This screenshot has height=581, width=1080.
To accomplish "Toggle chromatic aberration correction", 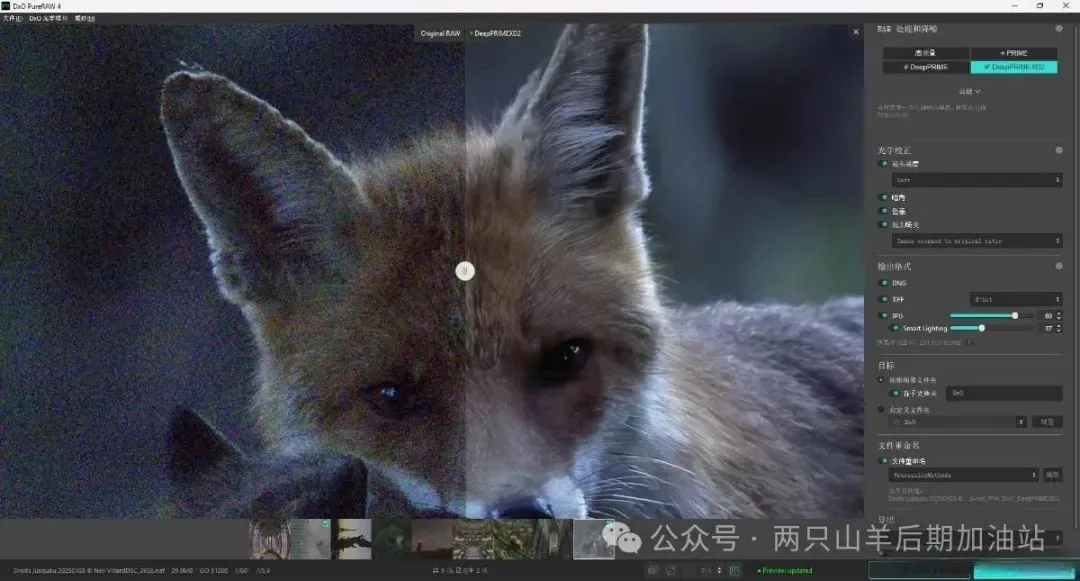I will (884, 211).
